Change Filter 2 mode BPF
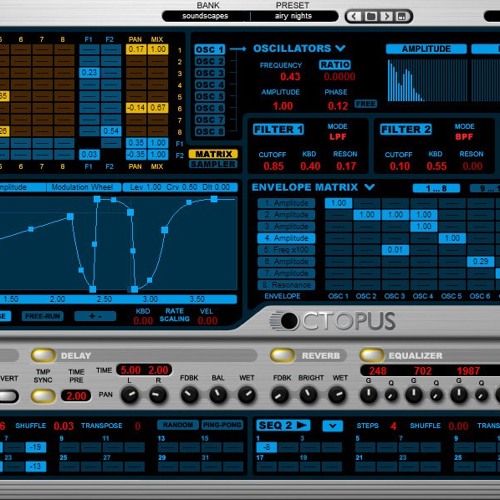 point(464,137)
